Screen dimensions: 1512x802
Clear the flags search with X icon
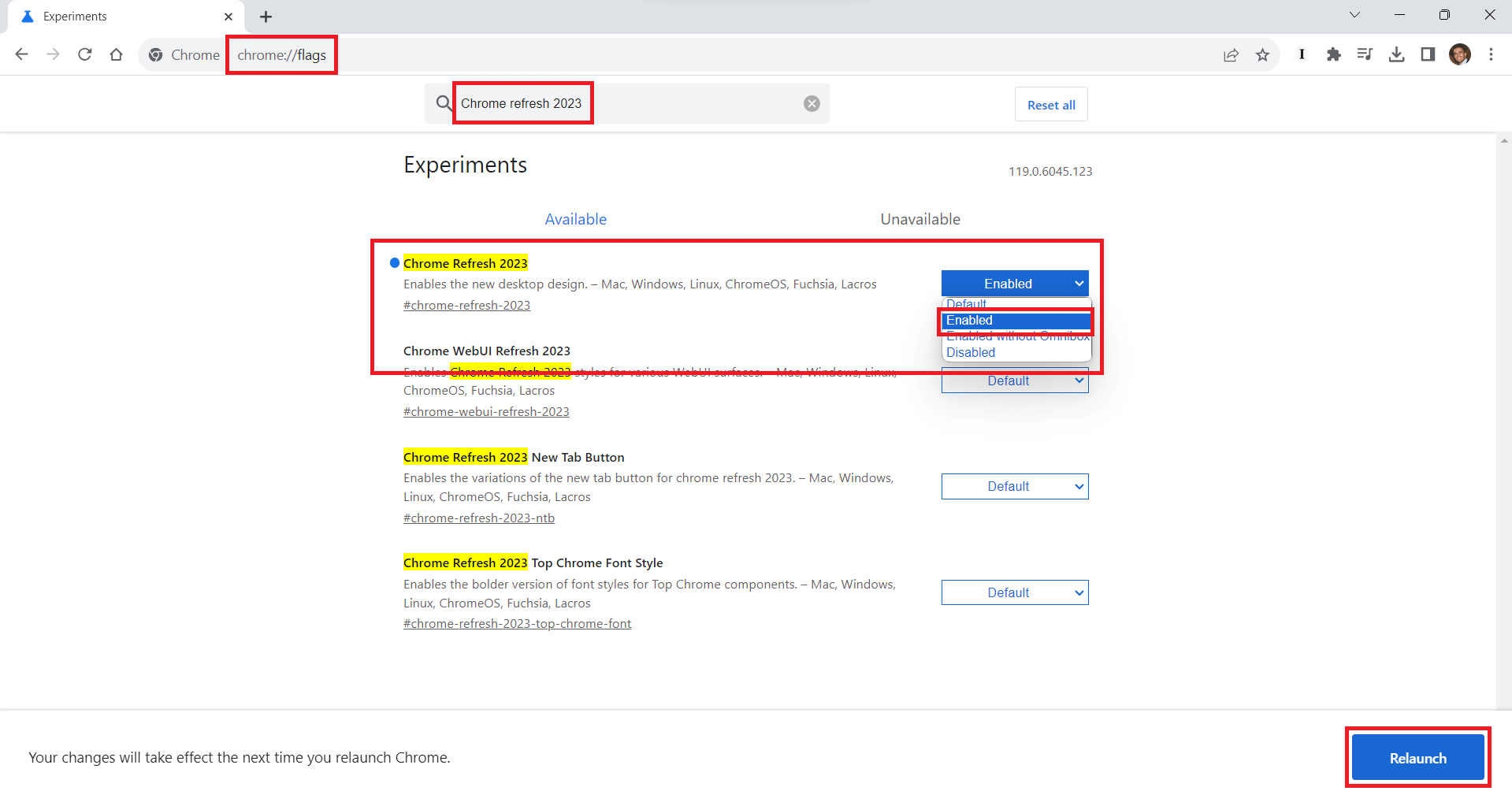[812, 104]
